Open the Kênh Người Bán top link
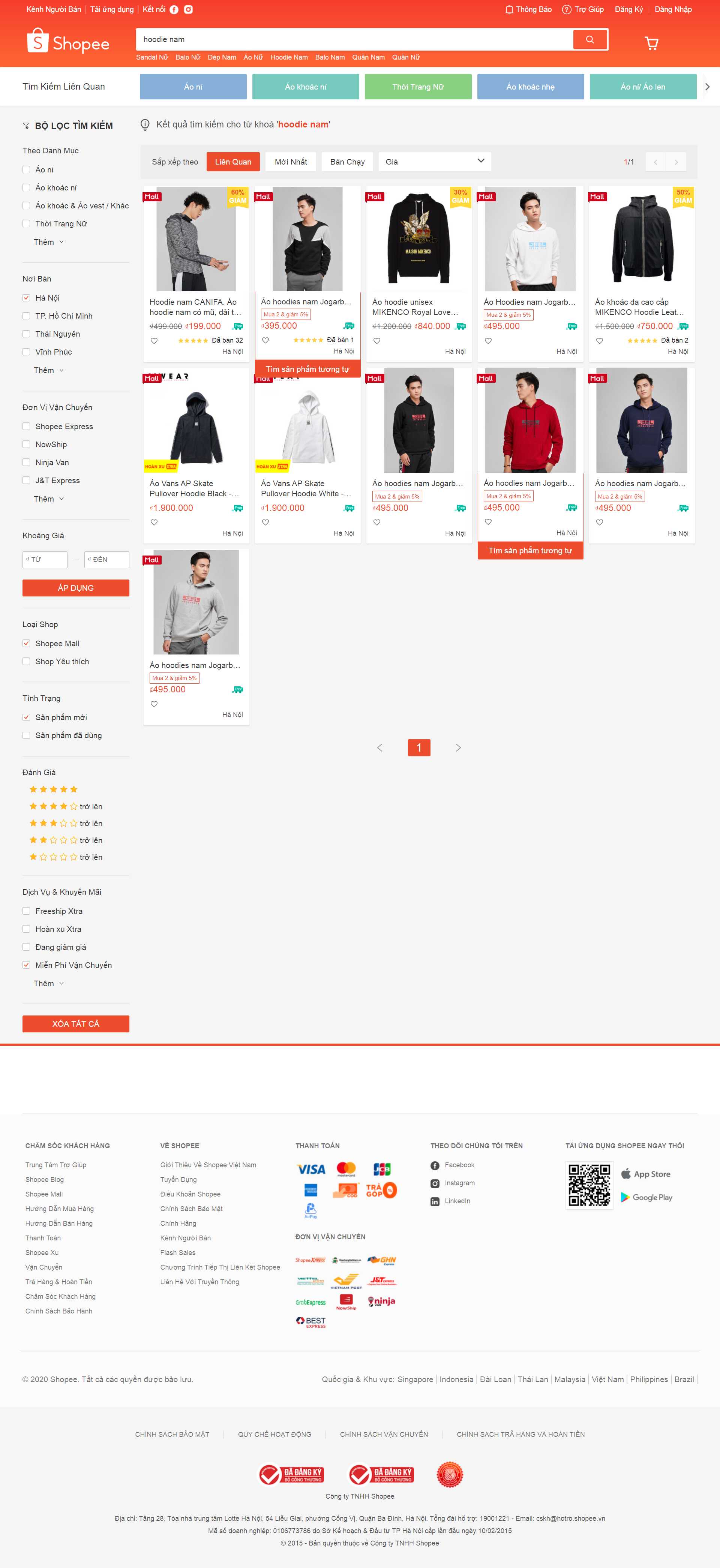 pyautogui.click(x=54, y=10)
